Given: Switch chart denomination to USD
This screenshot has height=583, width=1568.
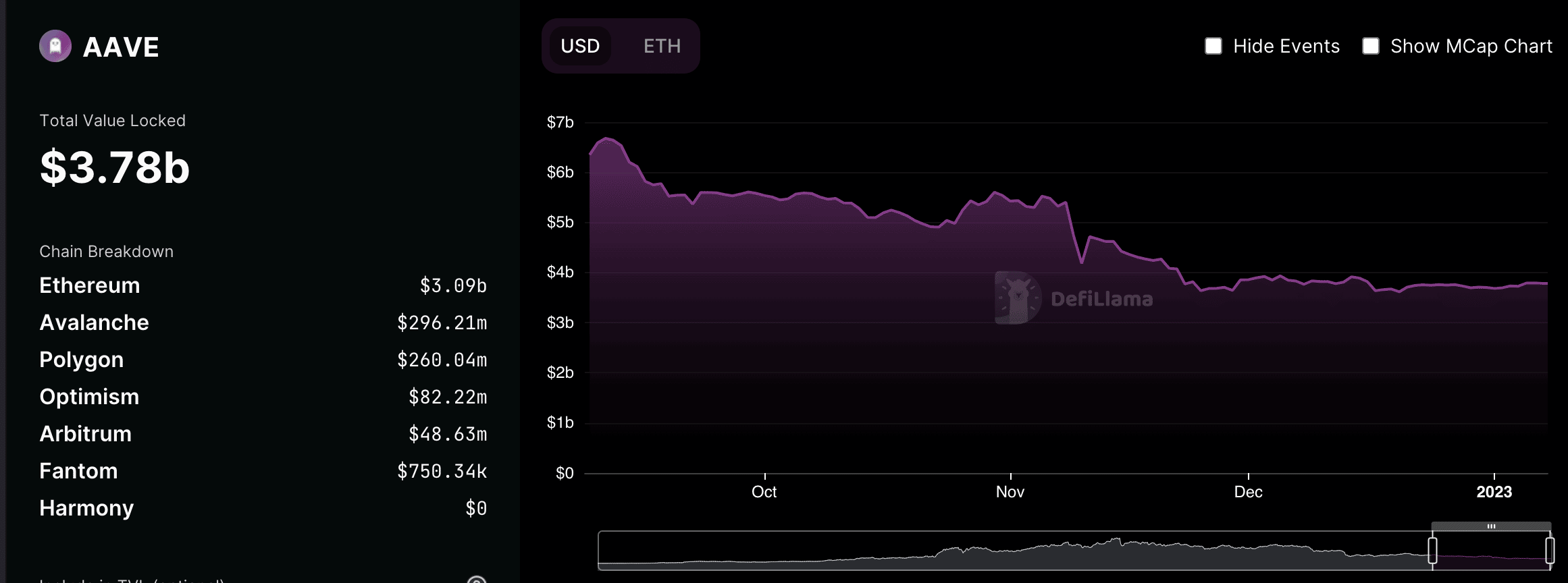Looking at the screenshot, I should click(x=580, y=46).
